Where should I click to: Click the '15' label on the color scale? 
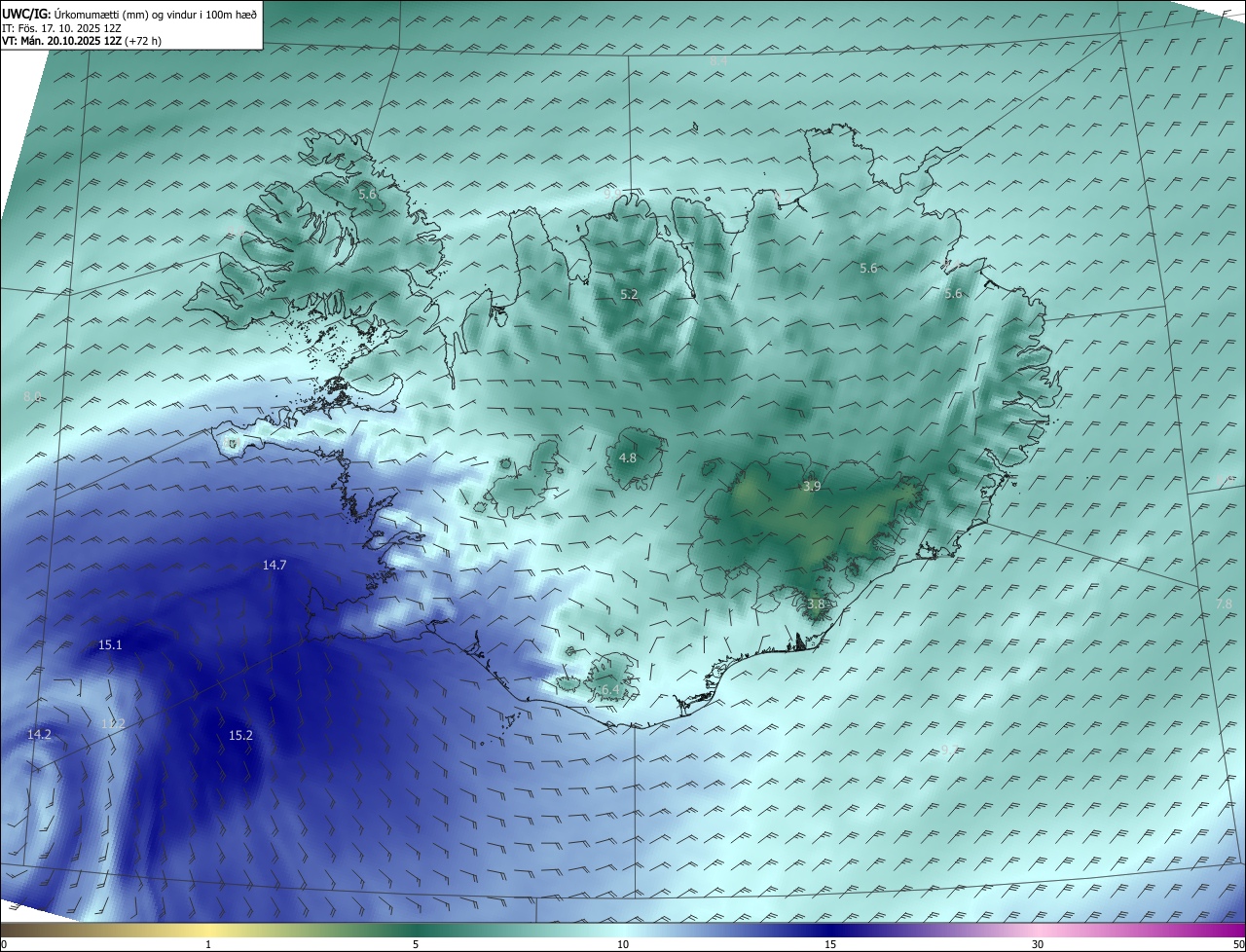[x=830, y=944]
